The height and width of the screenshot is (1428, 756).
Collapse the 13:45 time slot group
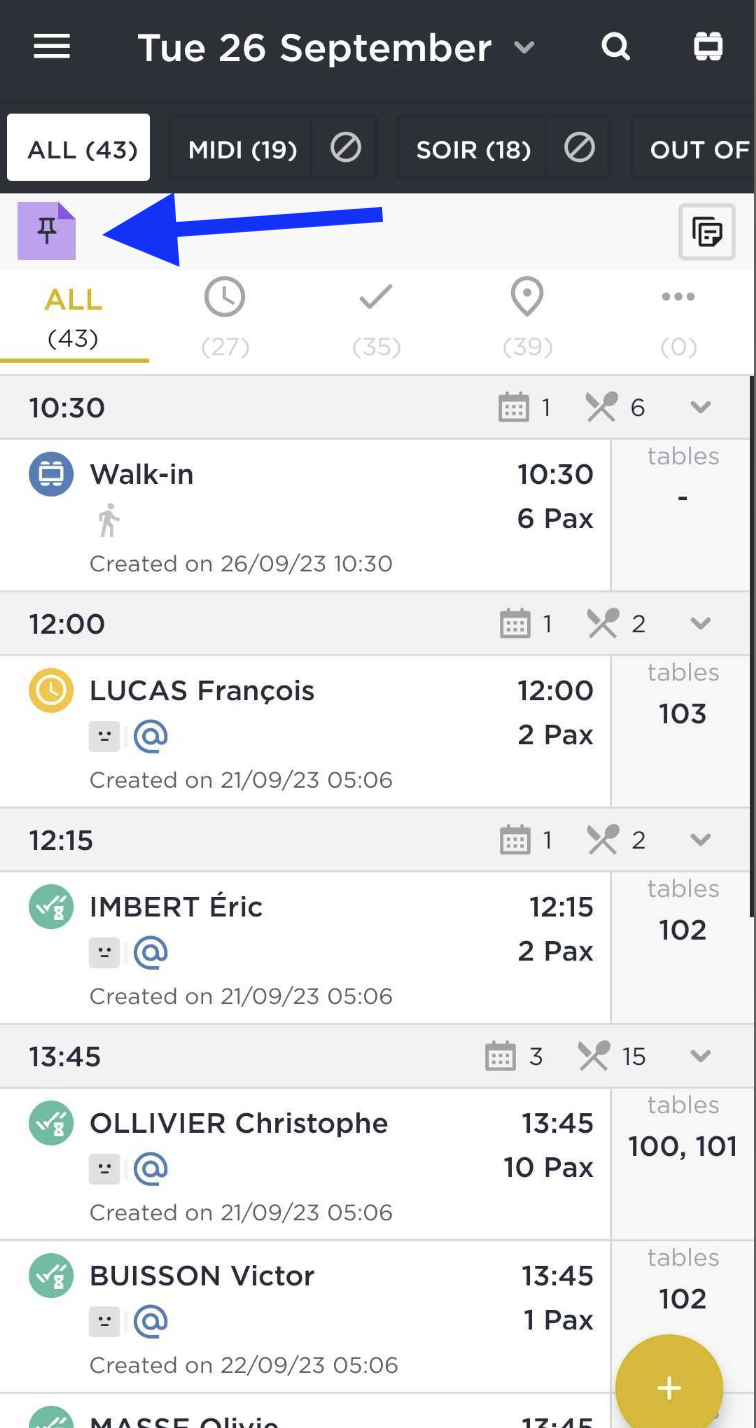(x=700, y=1056)
